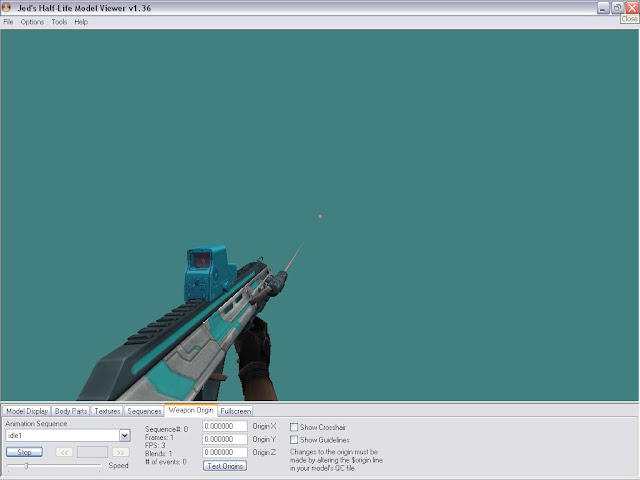Click the Origin X input field

click(224, 426)
